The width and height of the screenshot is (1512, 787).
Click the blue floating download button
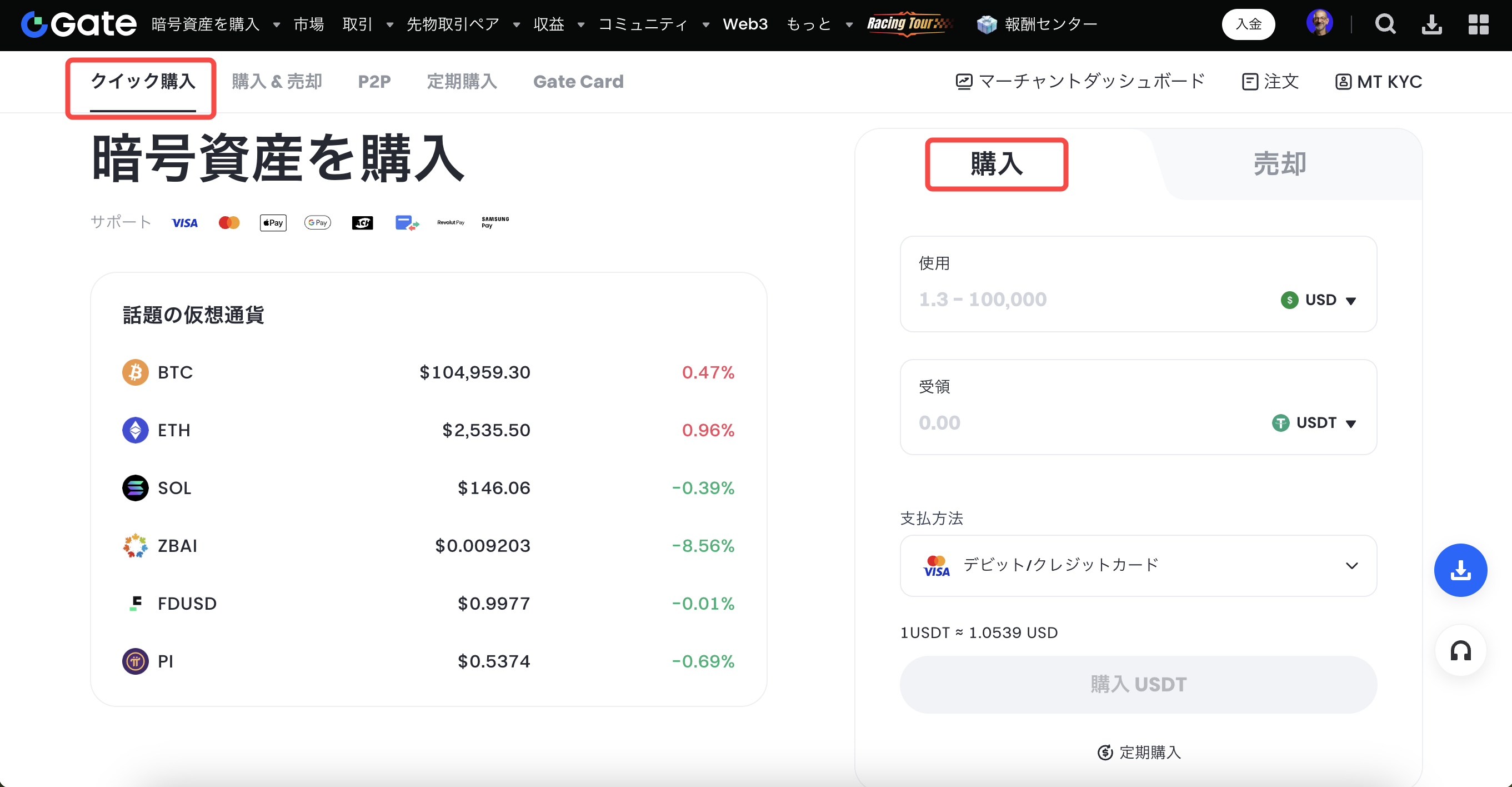[x=1460, y=570]
